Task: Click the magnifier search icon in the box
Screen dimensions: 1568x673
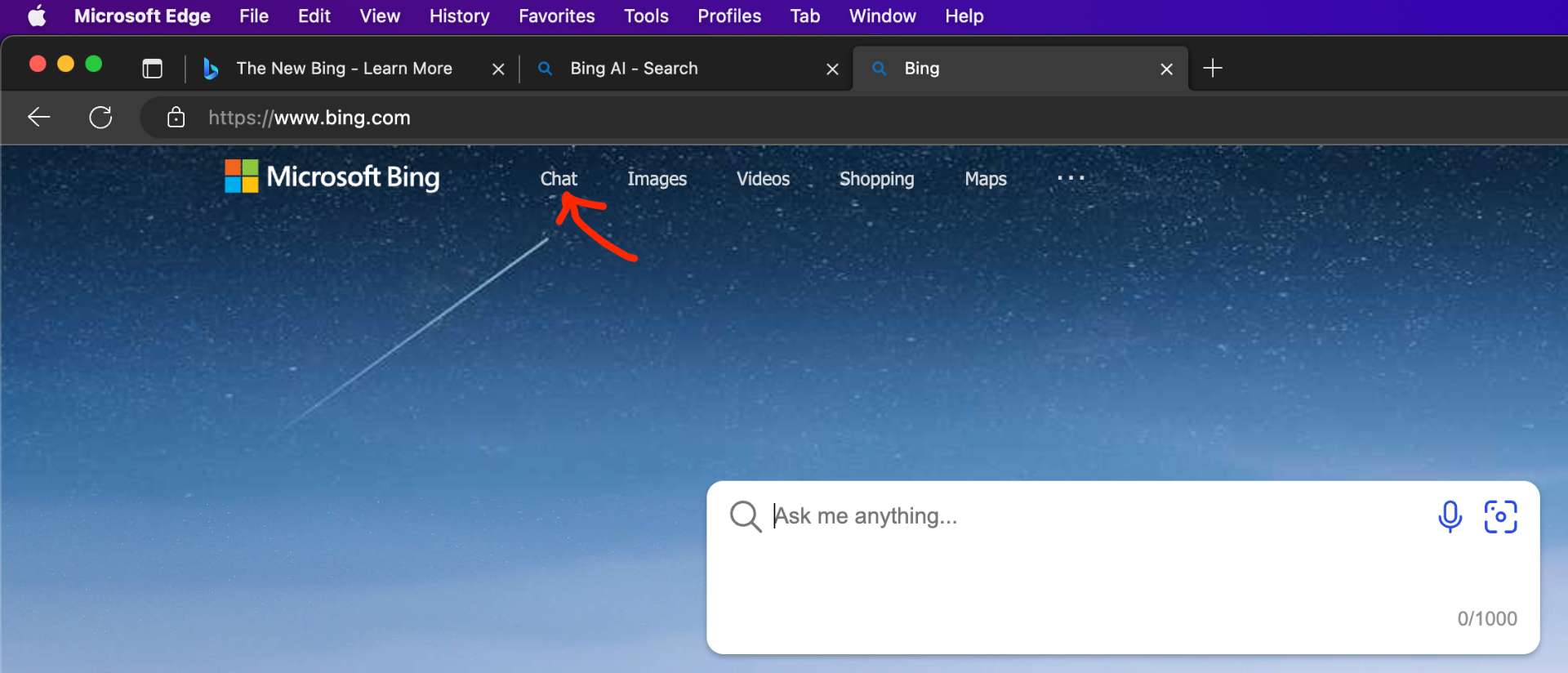Action: point(746,516)
